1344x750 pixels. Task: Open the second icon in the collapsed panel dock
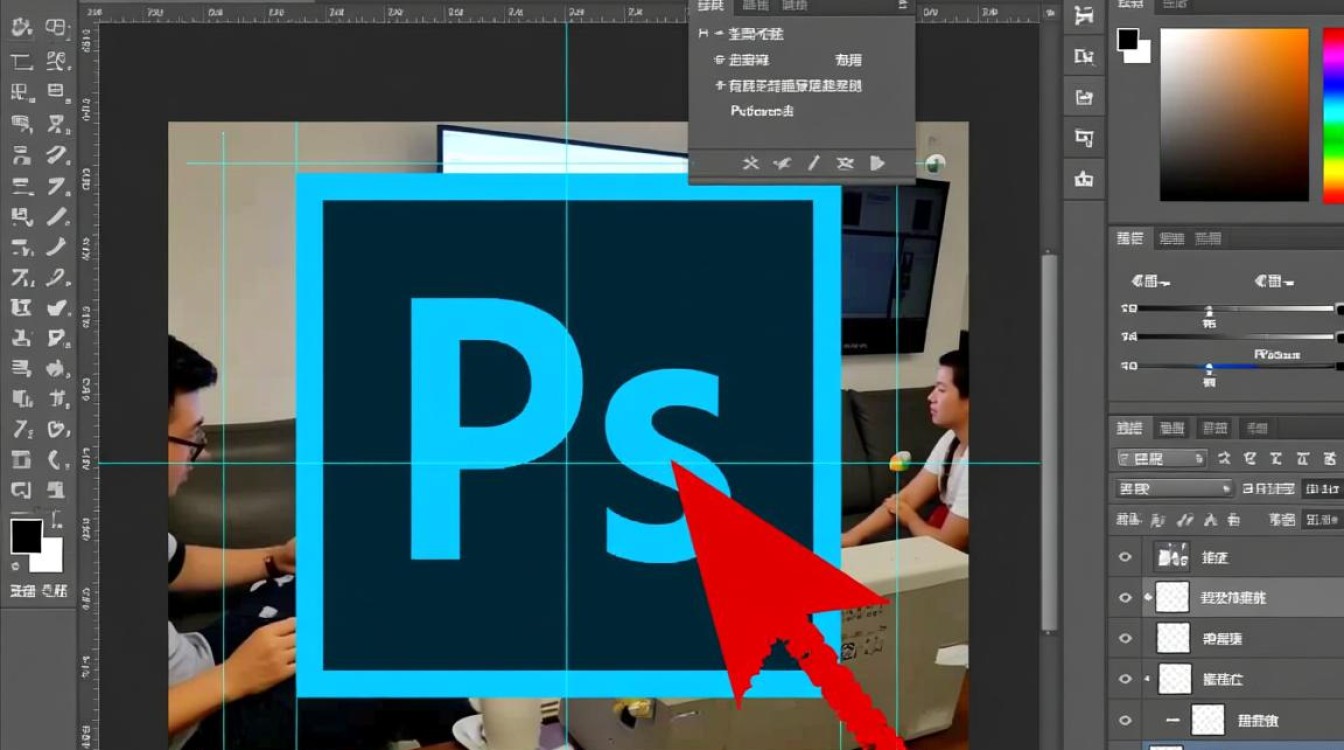click(x=1084, y=57)
